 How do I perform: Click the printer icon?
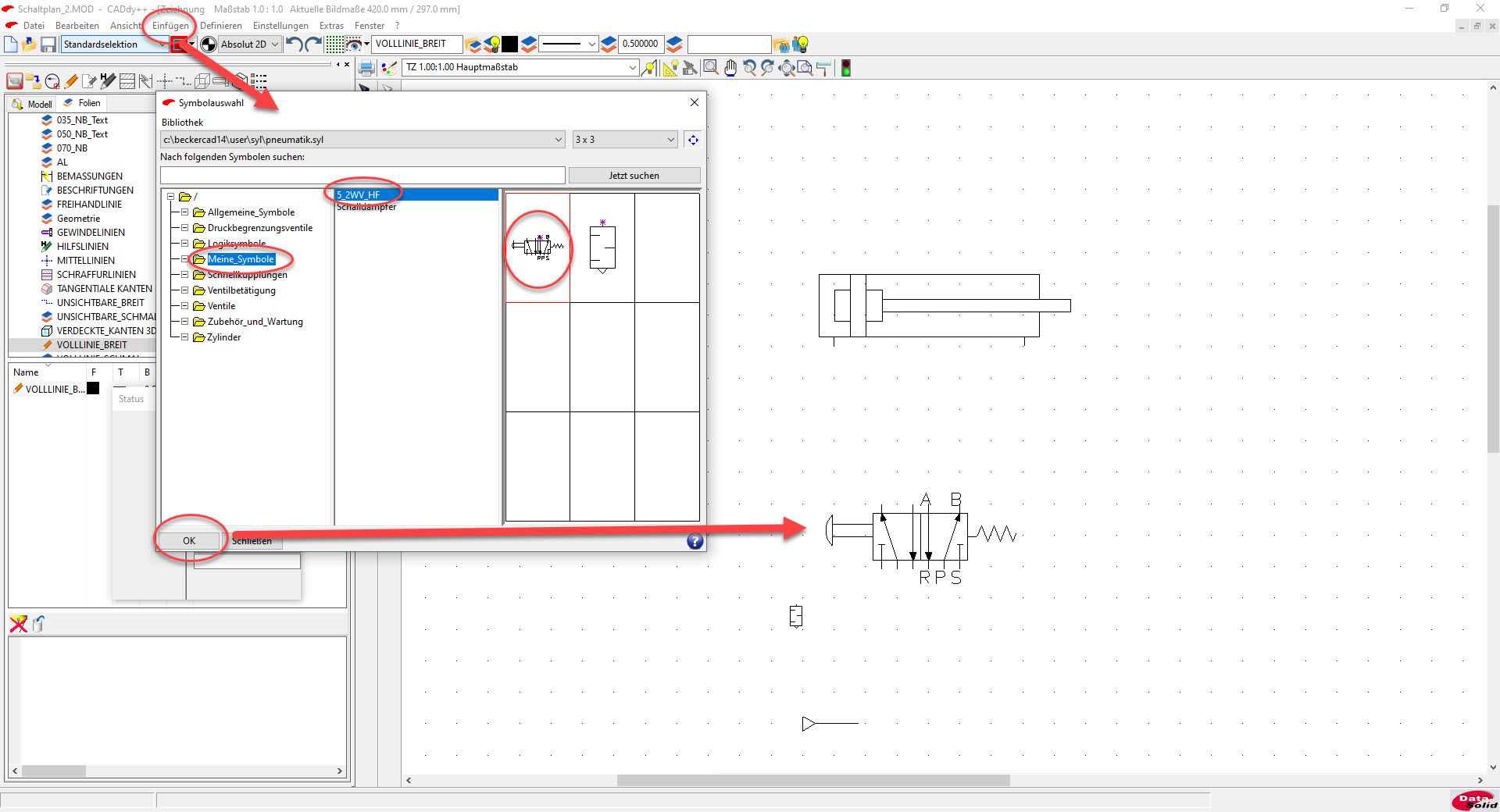[366, 68]
